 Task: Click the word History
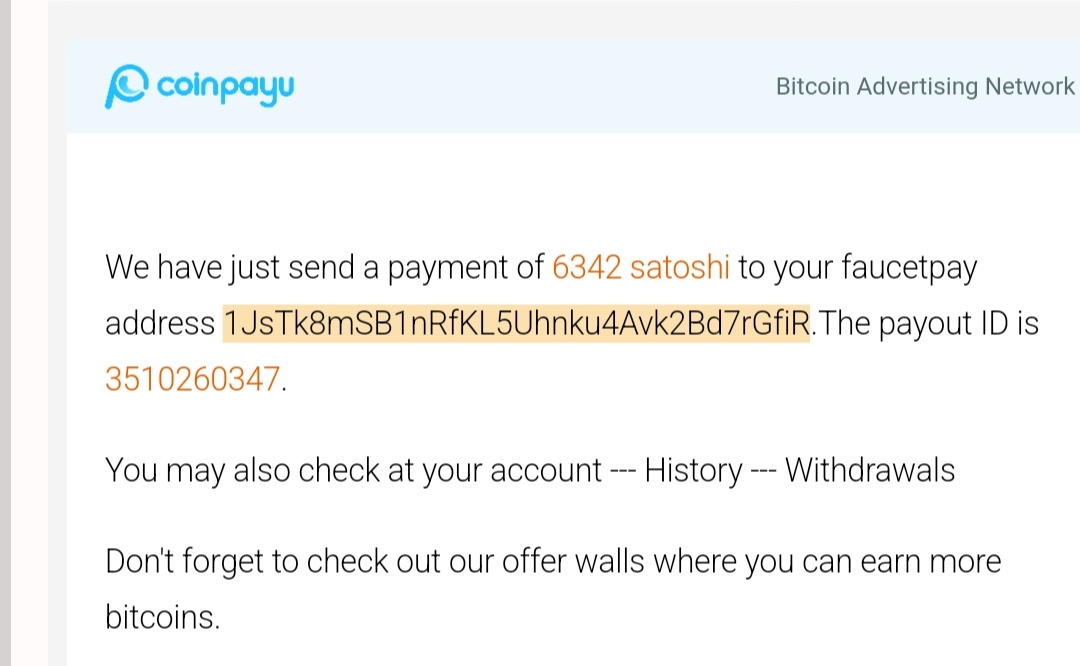694,471
